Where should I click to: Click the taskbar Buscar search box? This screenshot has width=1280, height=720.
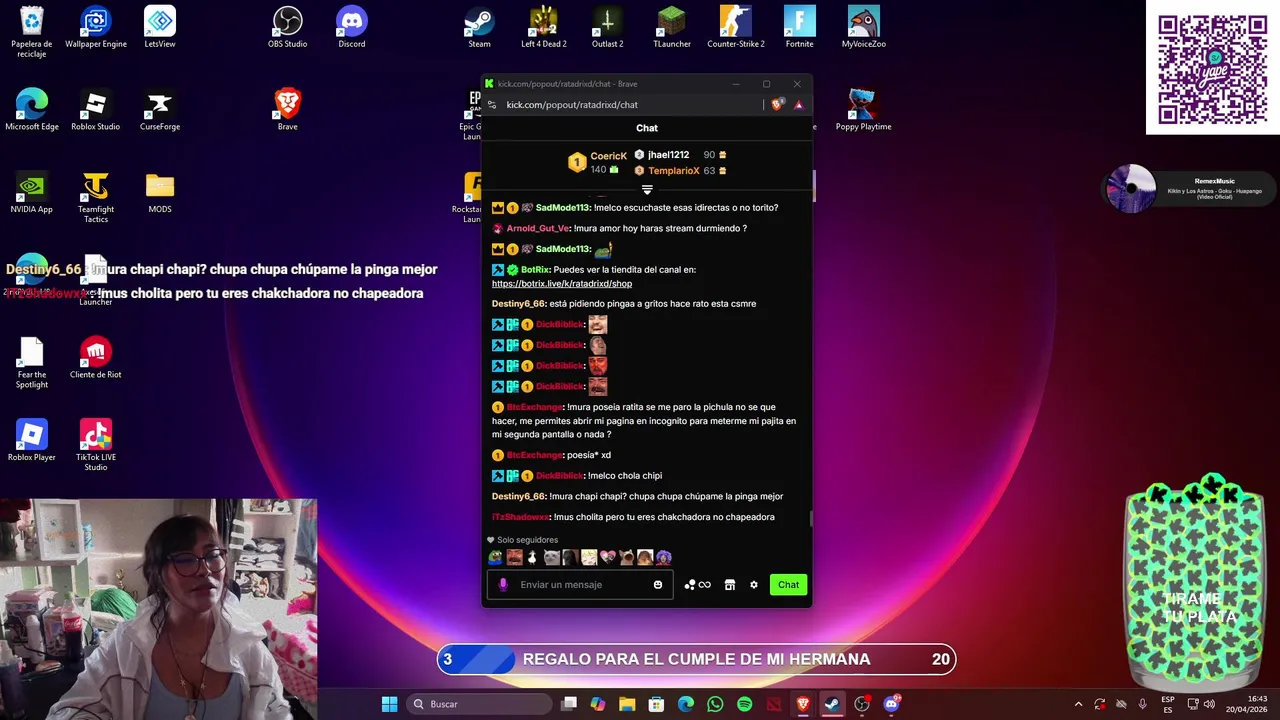coord(480,704)
